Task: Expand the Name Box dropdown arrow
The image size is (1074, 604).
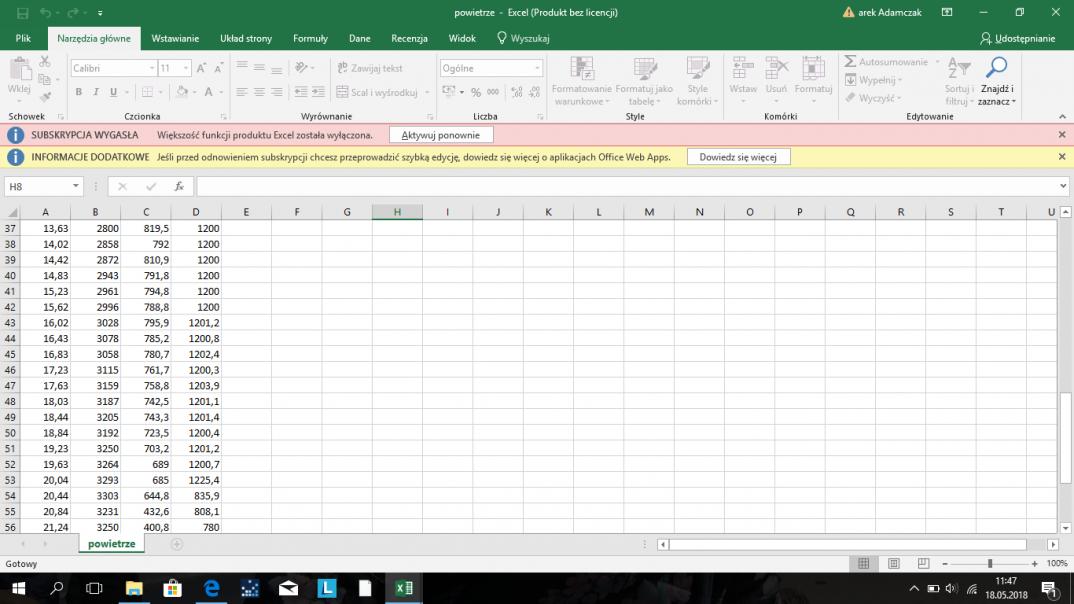Action: pyautogui.click(x=76, y=187)
